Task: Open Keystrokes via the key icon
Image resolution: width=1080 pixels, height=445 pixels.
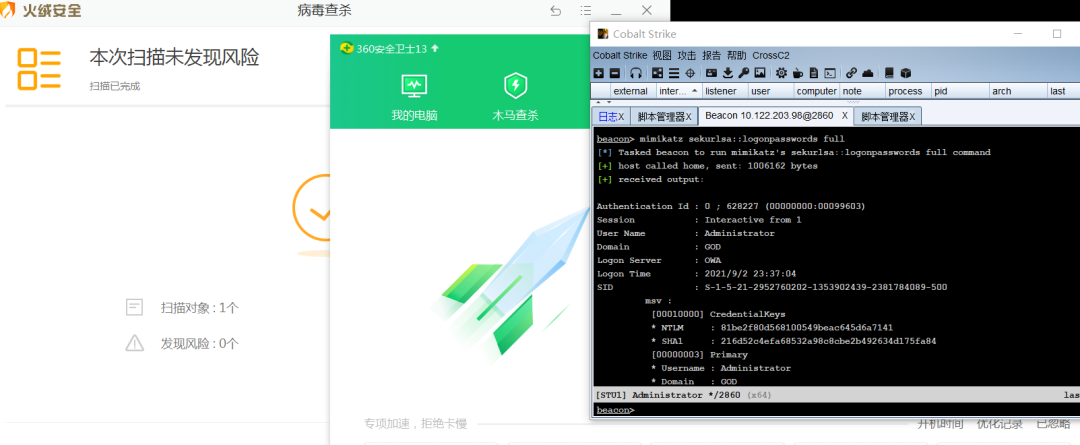Action: (744, 72)
